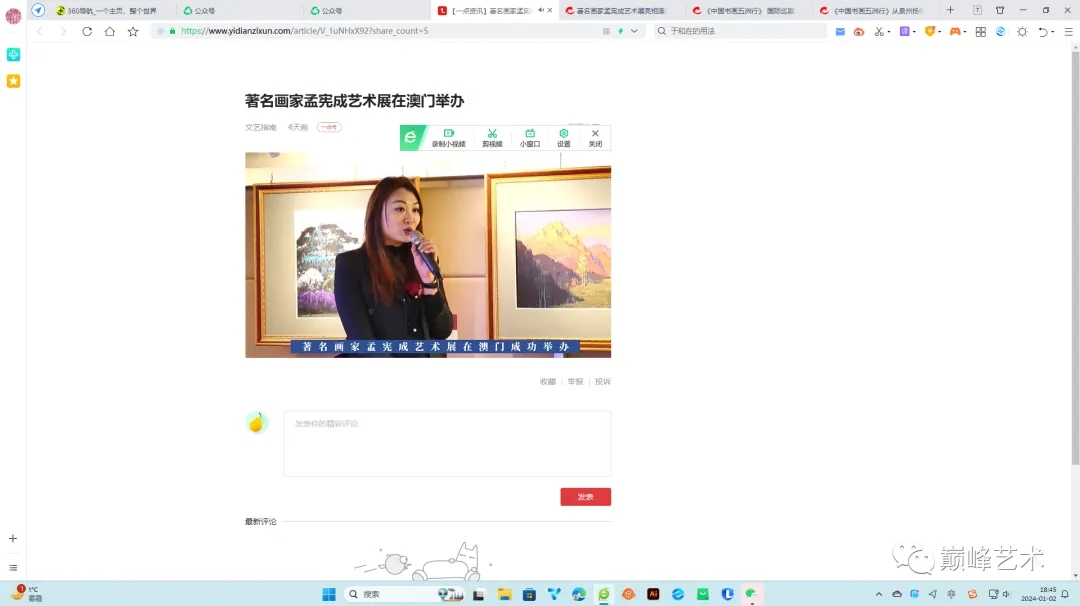Image resolution: width=1080 pixels, height=606 pixels.
Task: Open the hamburger main menu
Action: tap(1066, 31)
